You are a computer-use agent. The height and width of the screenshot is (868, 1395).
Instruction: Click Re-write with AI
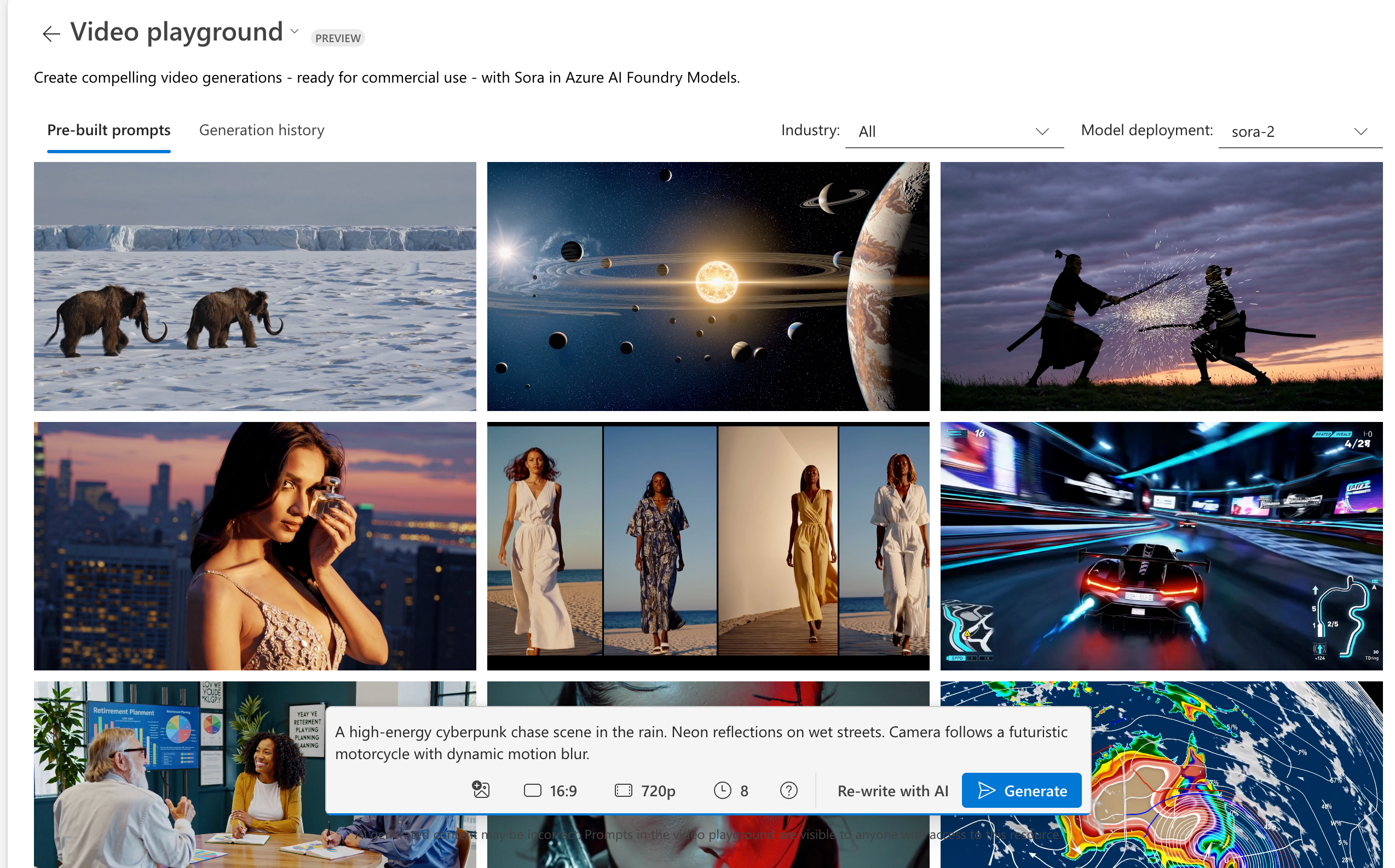click(x=892, y=790)
